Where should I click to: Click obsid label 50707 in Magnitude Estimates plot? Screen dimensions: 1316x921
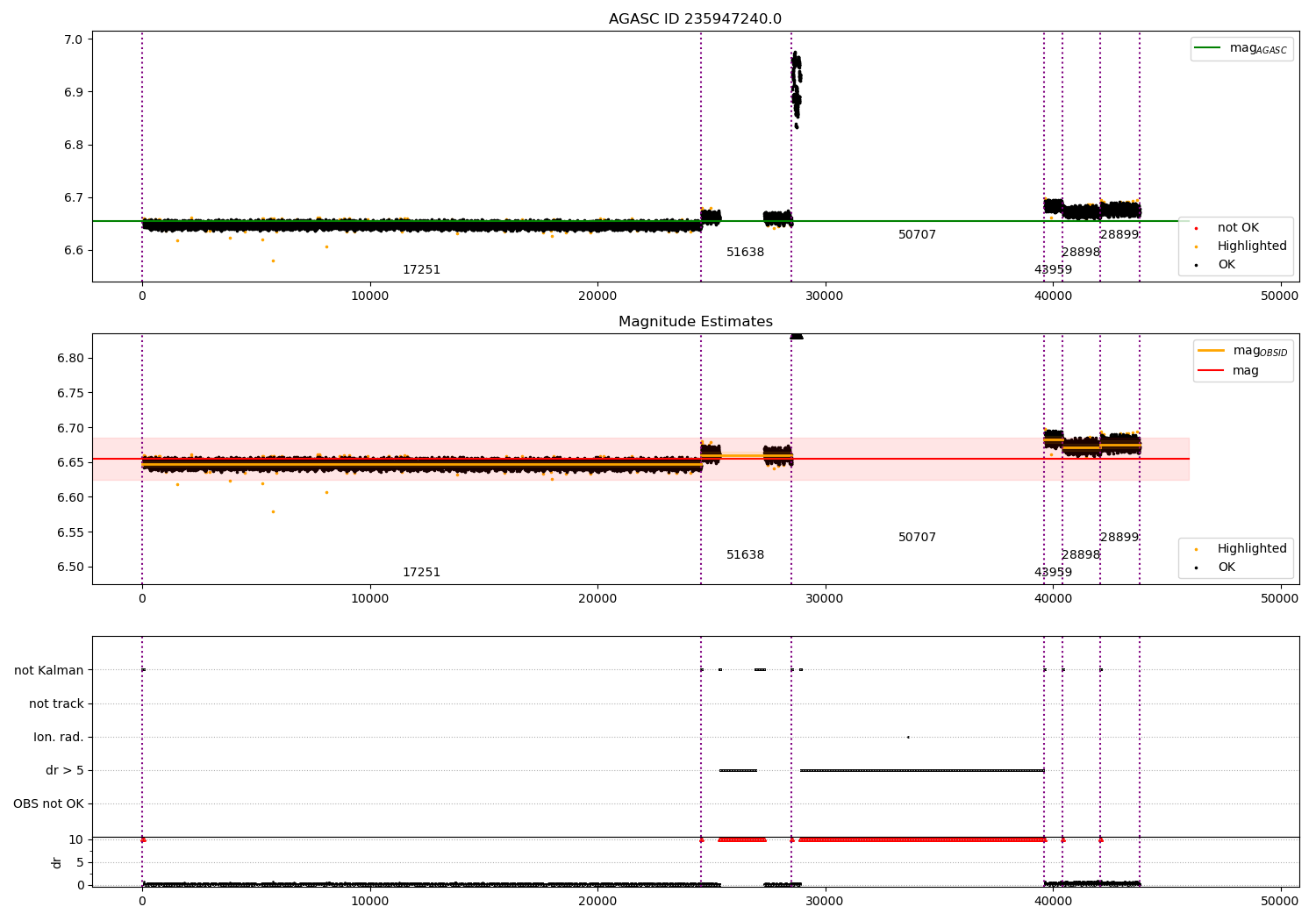pyautogui.click(x=917, y=538)
